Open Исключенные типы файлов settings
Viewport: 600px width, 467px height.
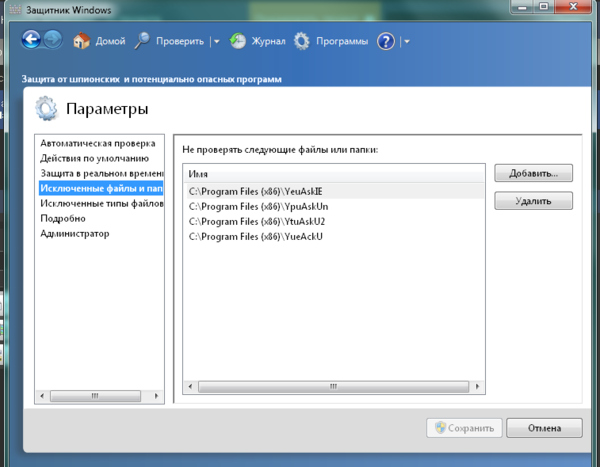point(102,203)
